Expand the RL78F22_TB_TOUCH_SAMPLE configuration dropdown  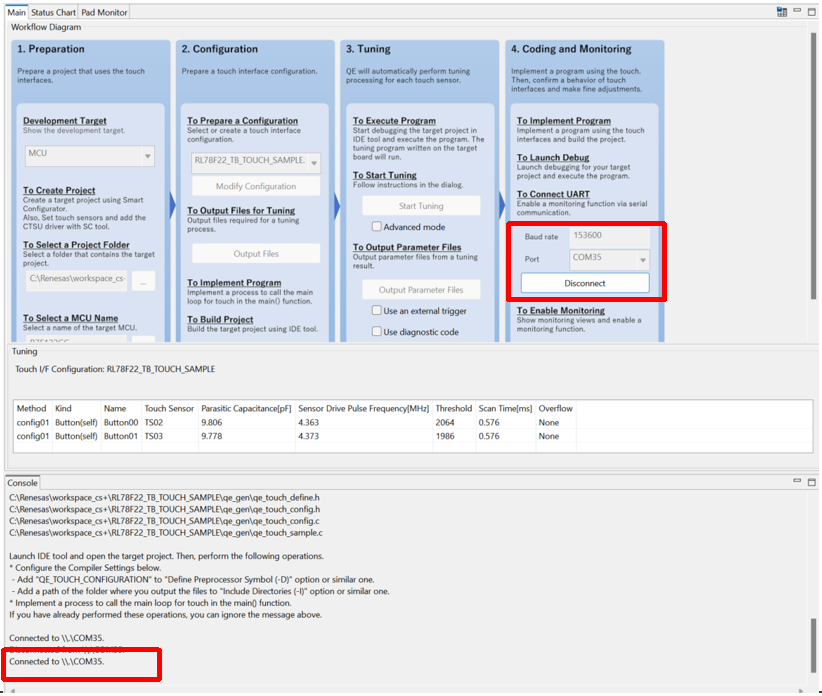click(x=255, y=161)
